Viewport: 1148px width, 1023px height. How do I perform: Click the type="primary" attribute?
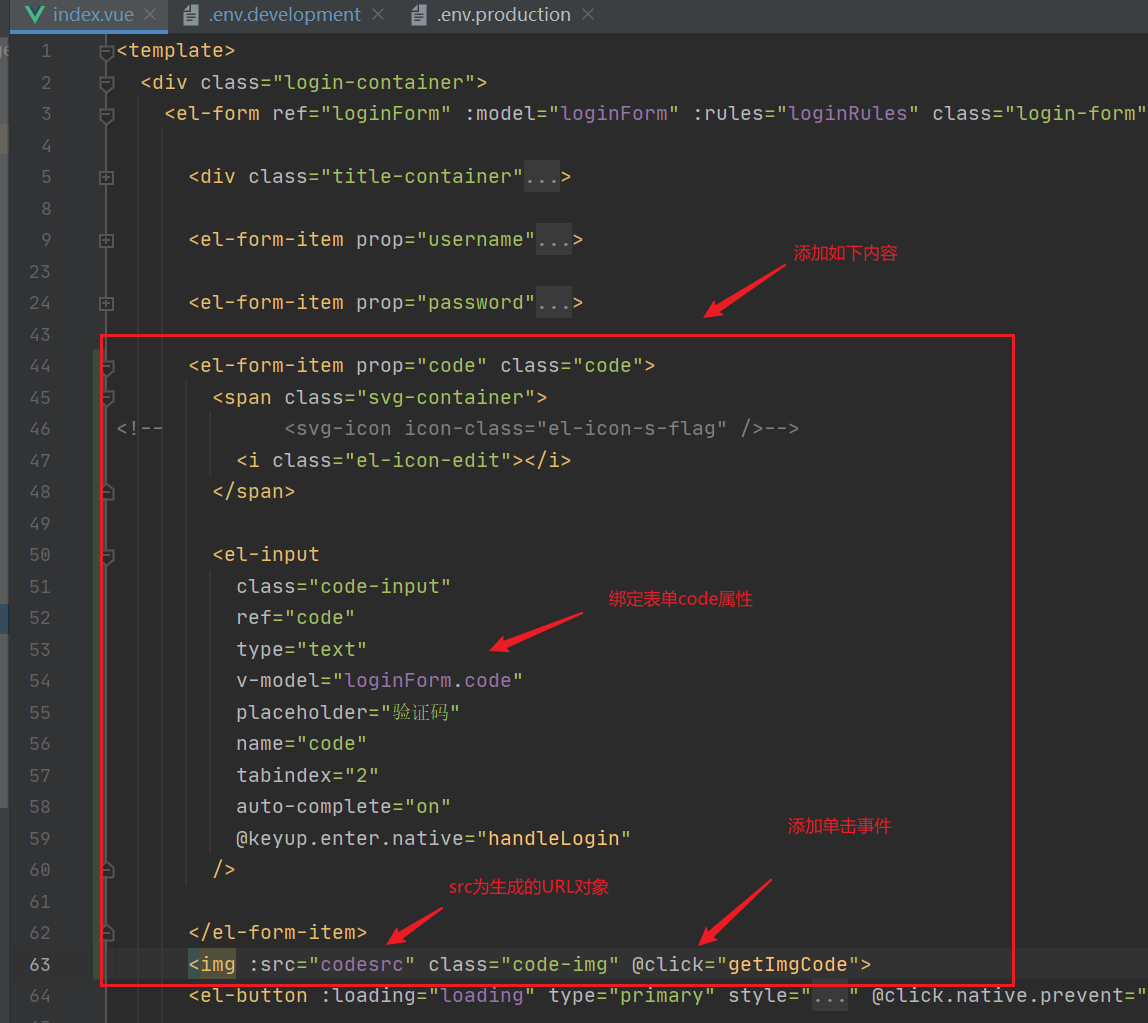pos(632,996)
